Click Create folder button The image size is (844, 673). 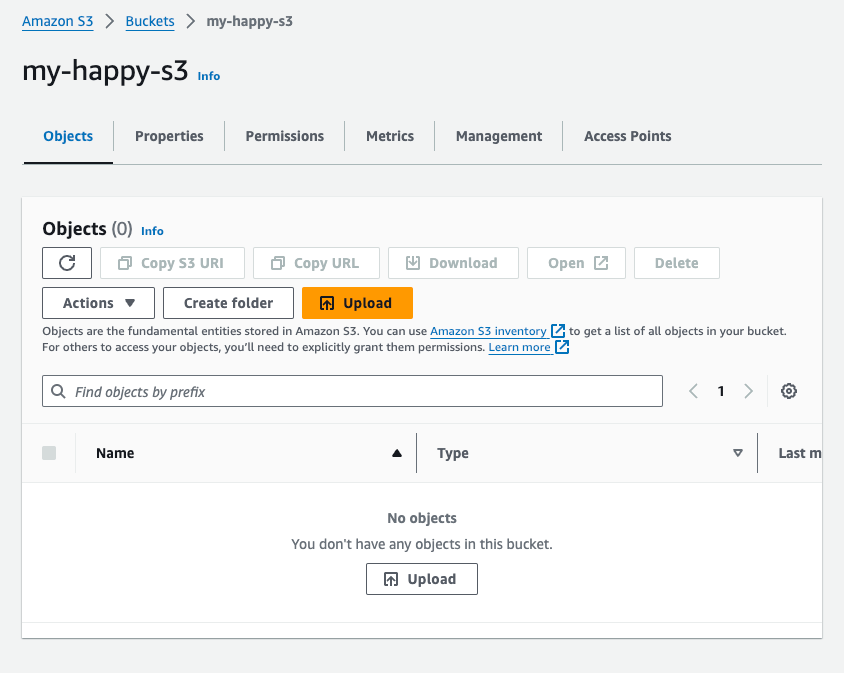(x=228, y=303)
